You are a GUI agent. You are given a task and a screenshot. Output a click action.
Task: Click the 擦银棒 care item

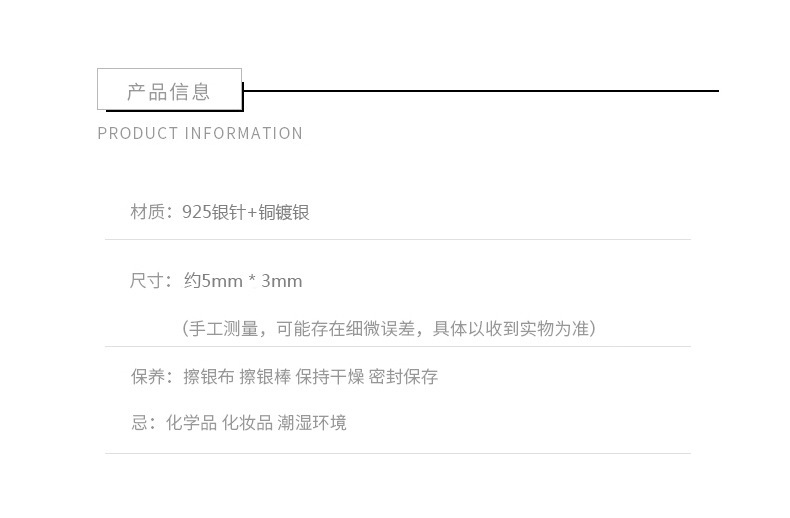[x=265, y=377]
